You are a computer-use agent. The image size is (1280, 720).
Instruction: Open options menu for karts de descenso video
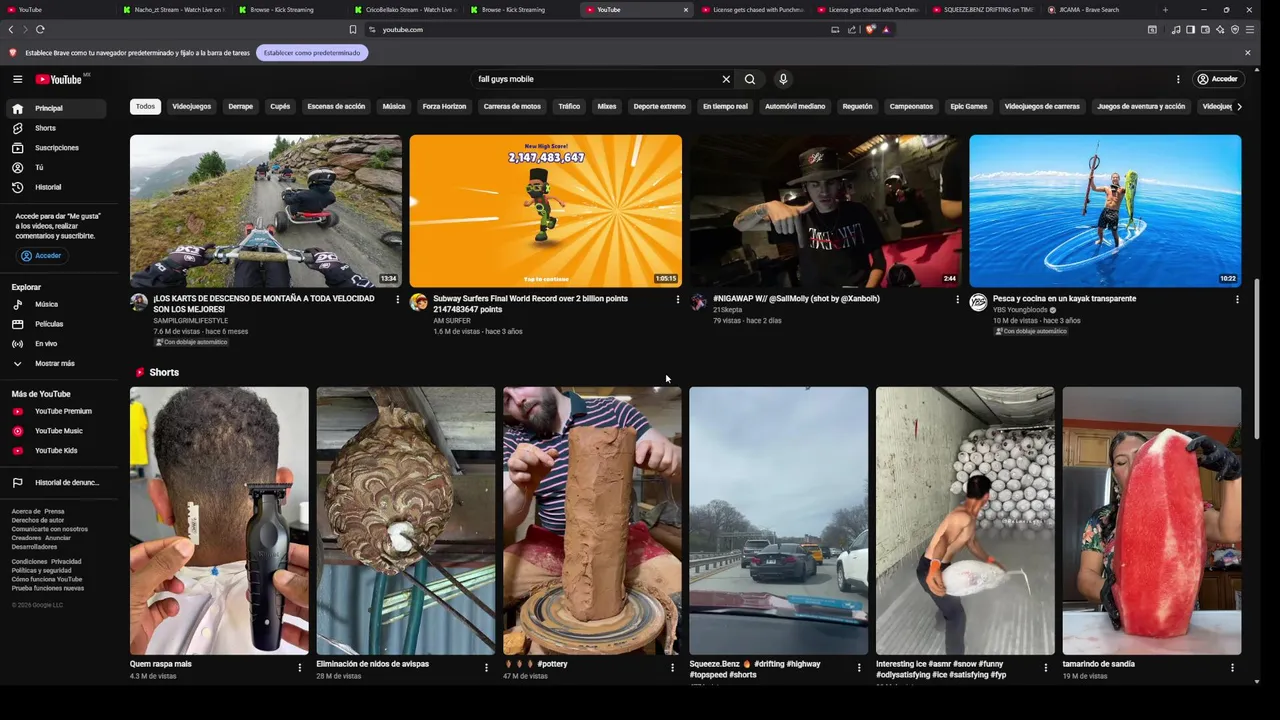pyautogui.click(x=397, y=299)
